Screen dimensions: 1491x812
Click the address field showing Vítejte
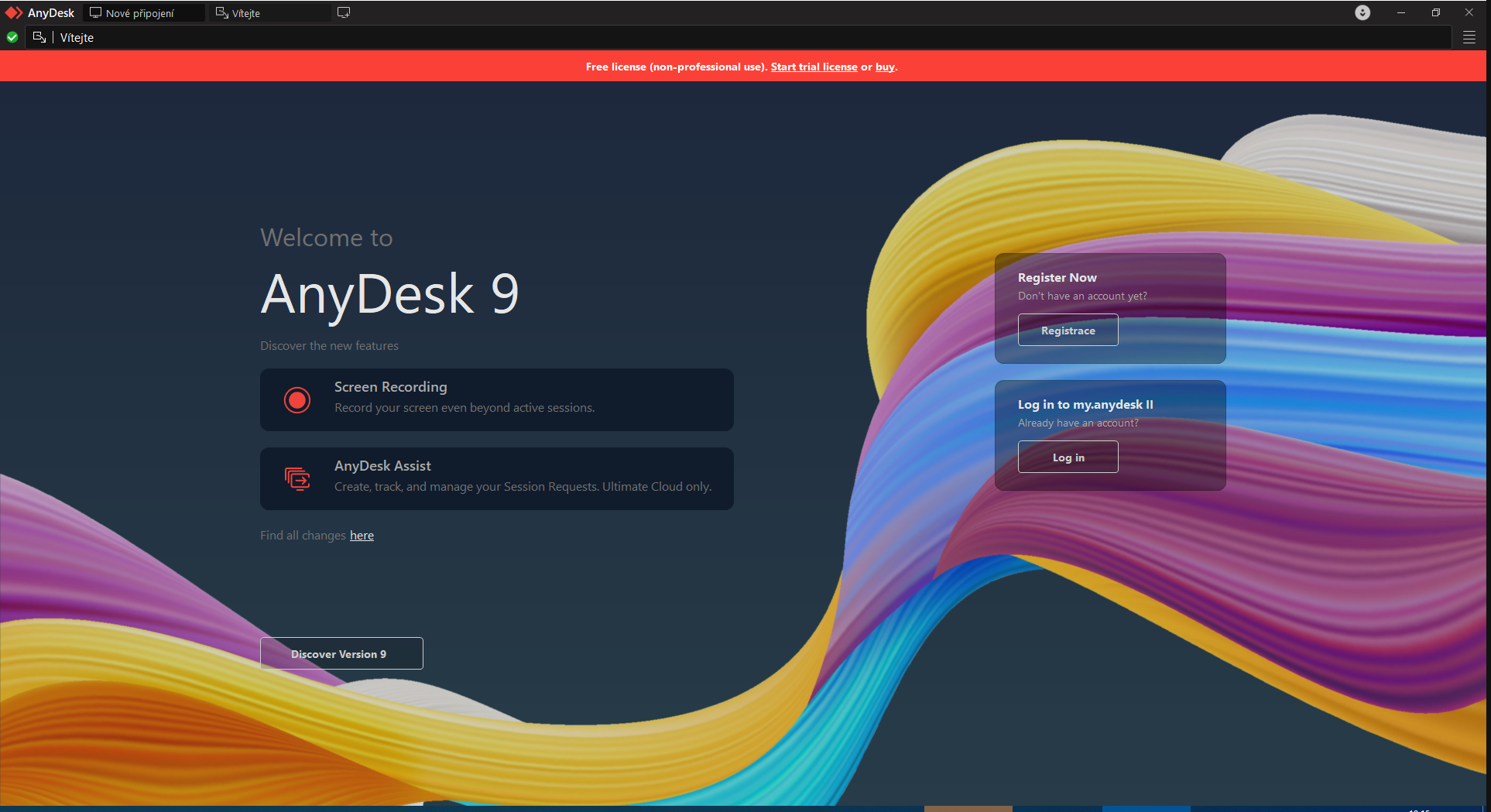(739, 37)
